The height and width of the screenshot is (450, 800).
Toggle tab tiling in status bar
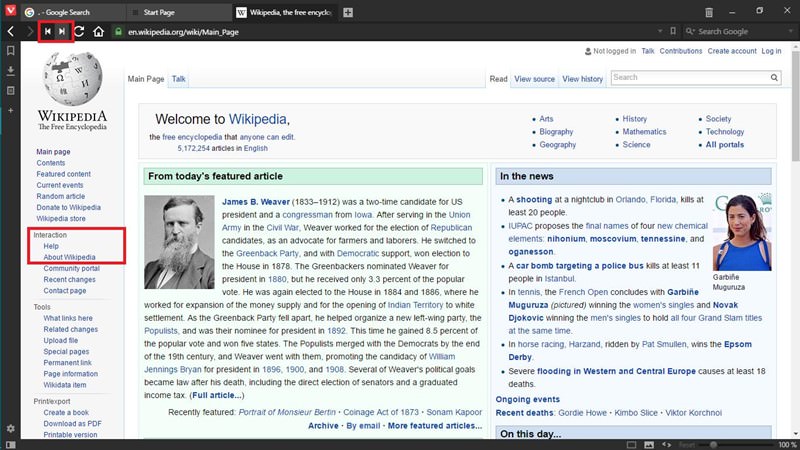point(631,445)
